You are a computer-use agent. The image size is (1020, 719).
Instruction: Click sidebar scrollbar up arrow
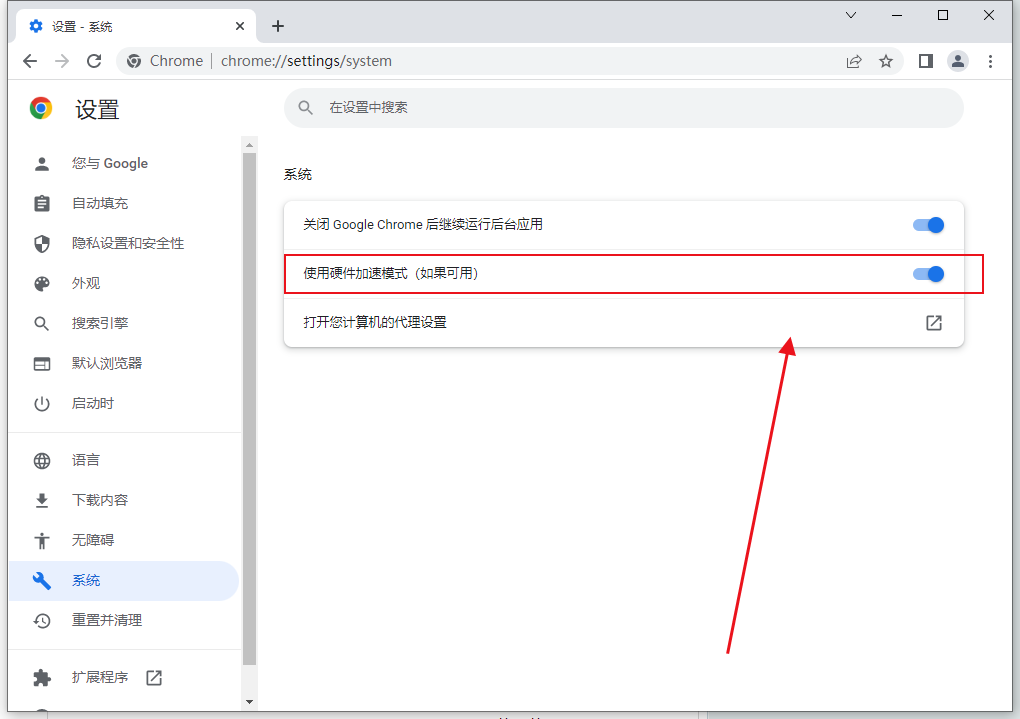click(x=249, y=144)
